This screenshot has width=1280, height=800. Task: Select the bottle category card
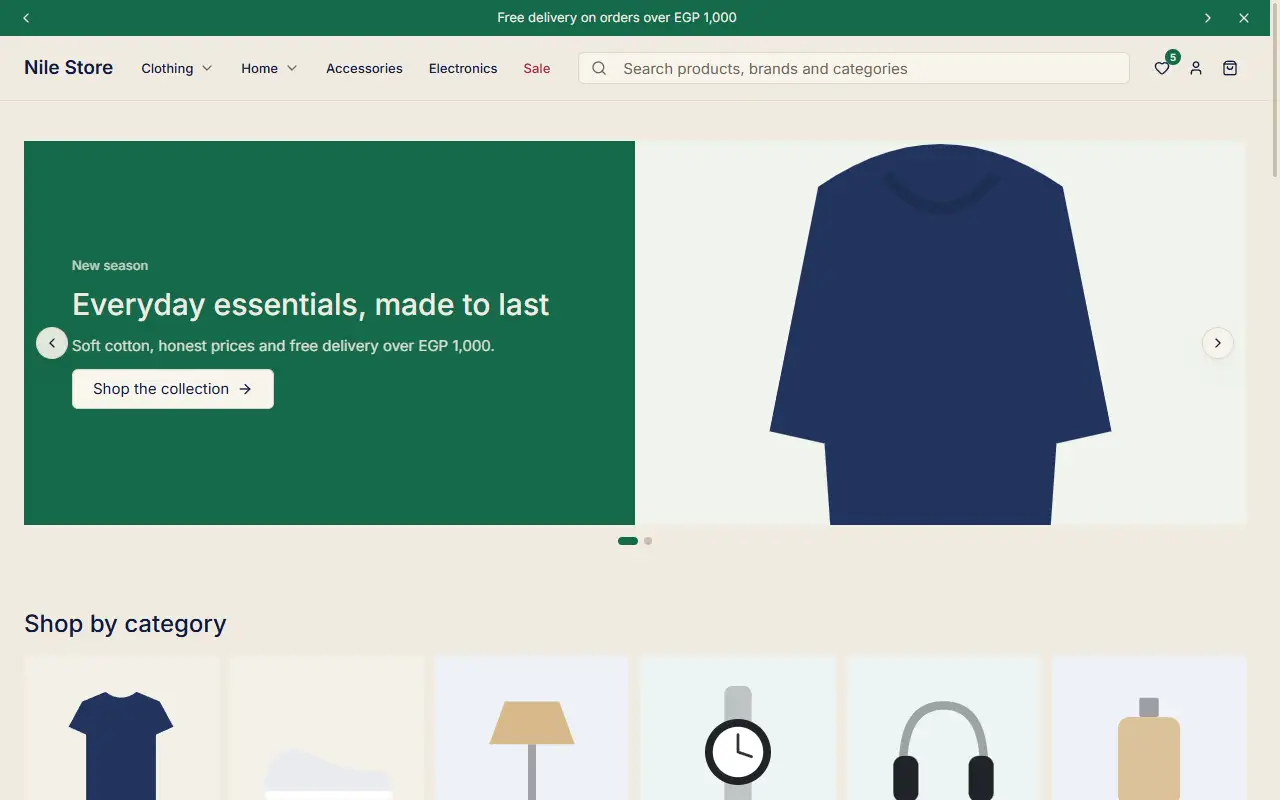[1149, 728]
